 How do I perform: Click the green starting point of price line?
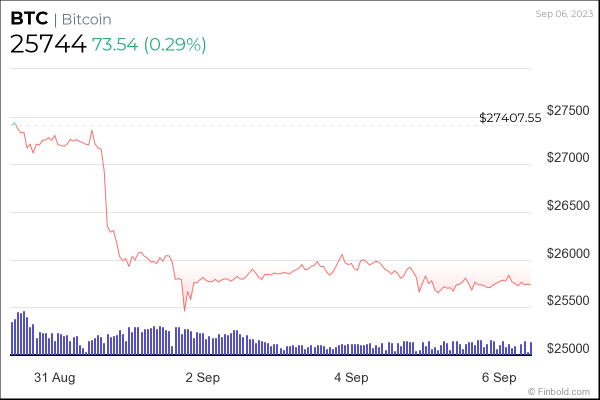[x=13, y=124]
